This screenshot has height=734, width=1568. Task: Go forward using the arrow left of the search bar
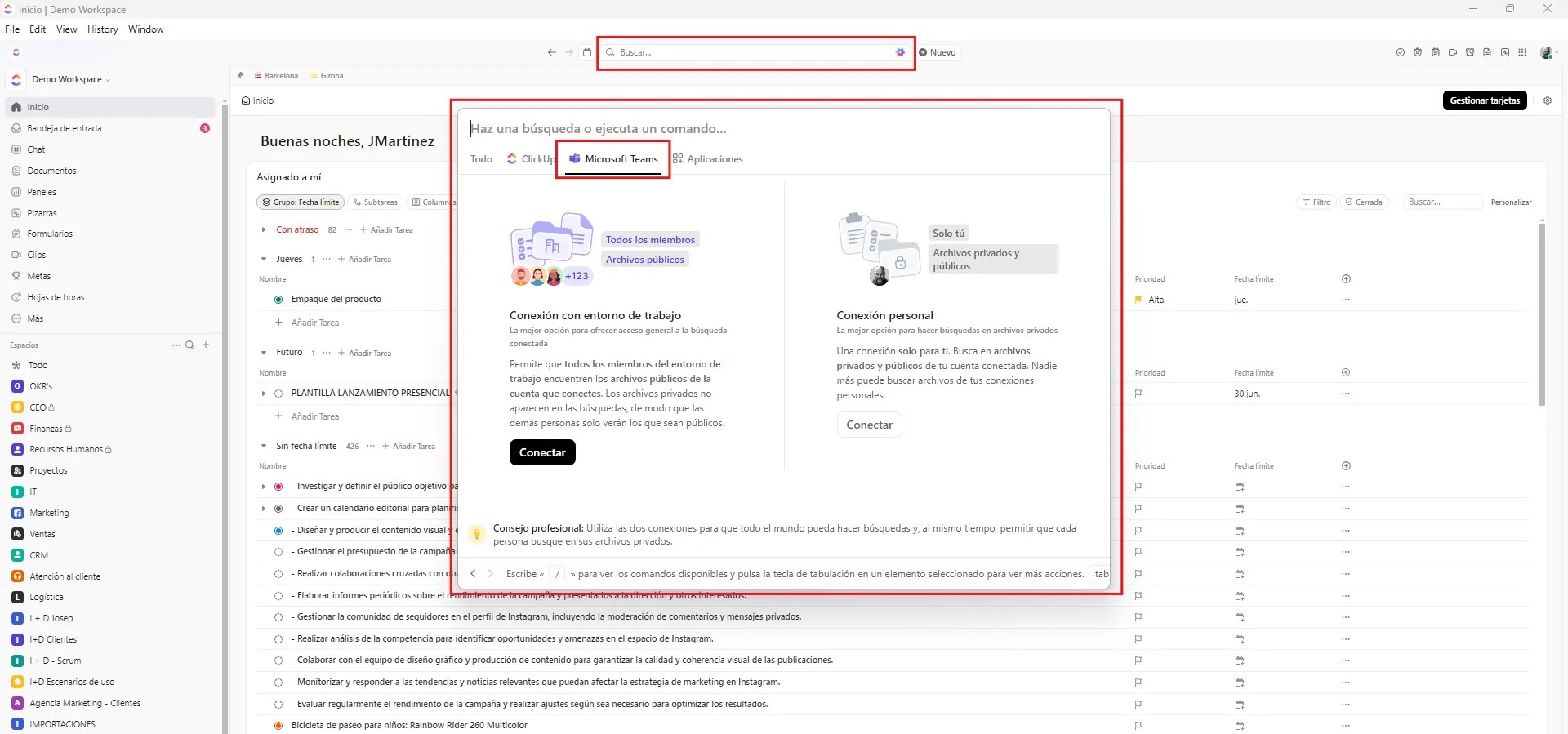pos(569,52)
